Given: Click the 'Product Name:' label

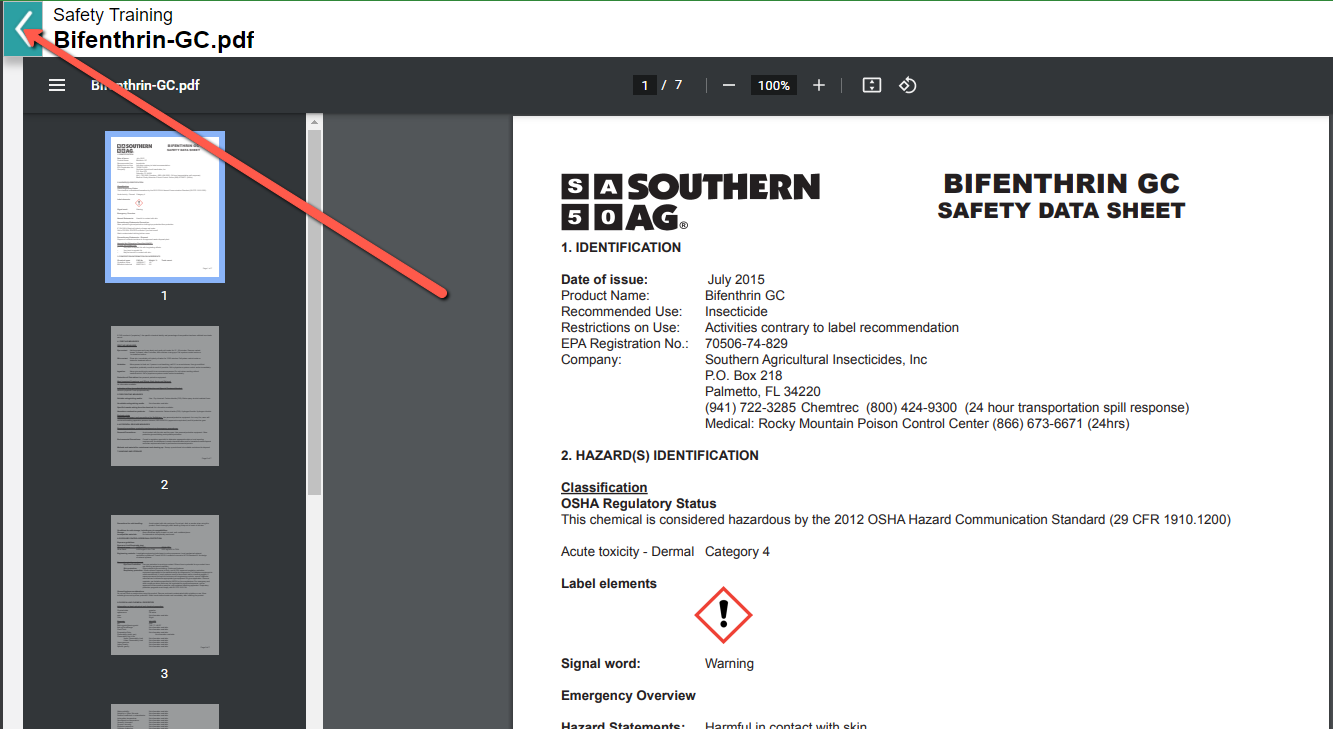Looking at the screenshot, I should (605, 295).
